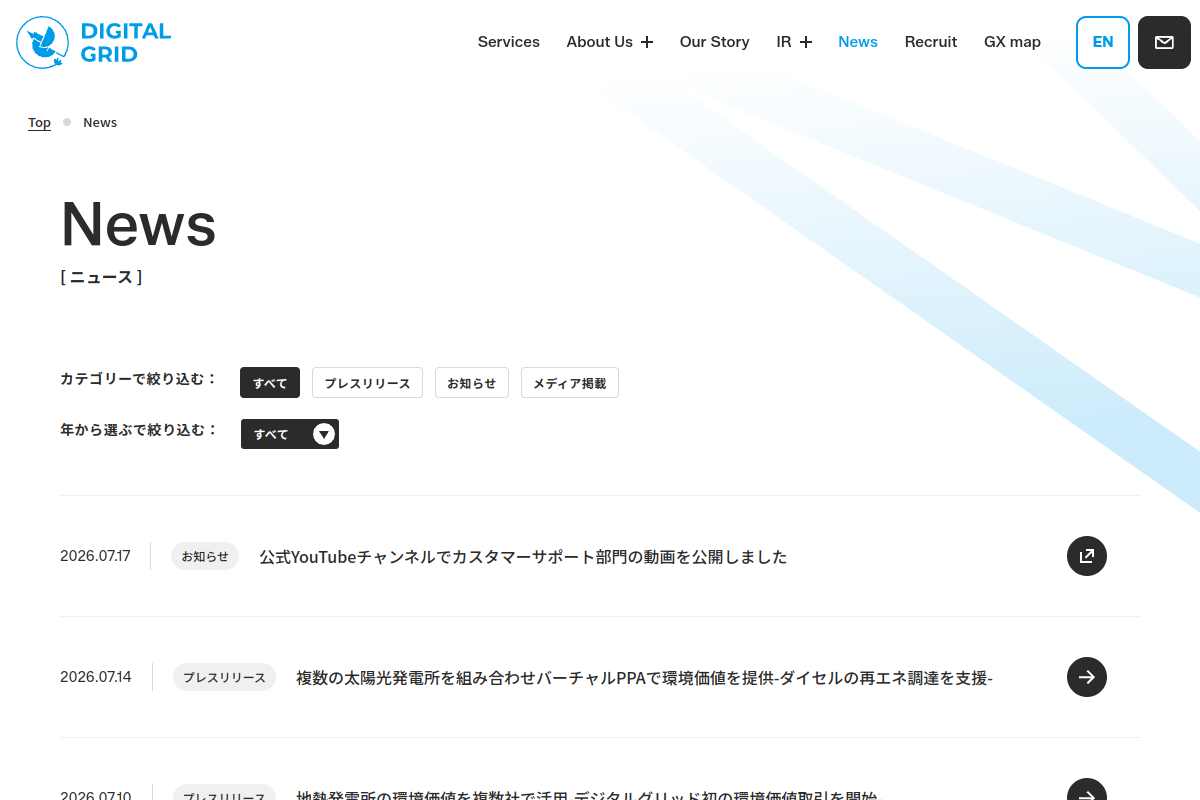Image resolution: width=1200 pixels, height=800 pixels.
Task: Filter by プレスリリース category
Action: pyautogui.click(x=367, y=383)
